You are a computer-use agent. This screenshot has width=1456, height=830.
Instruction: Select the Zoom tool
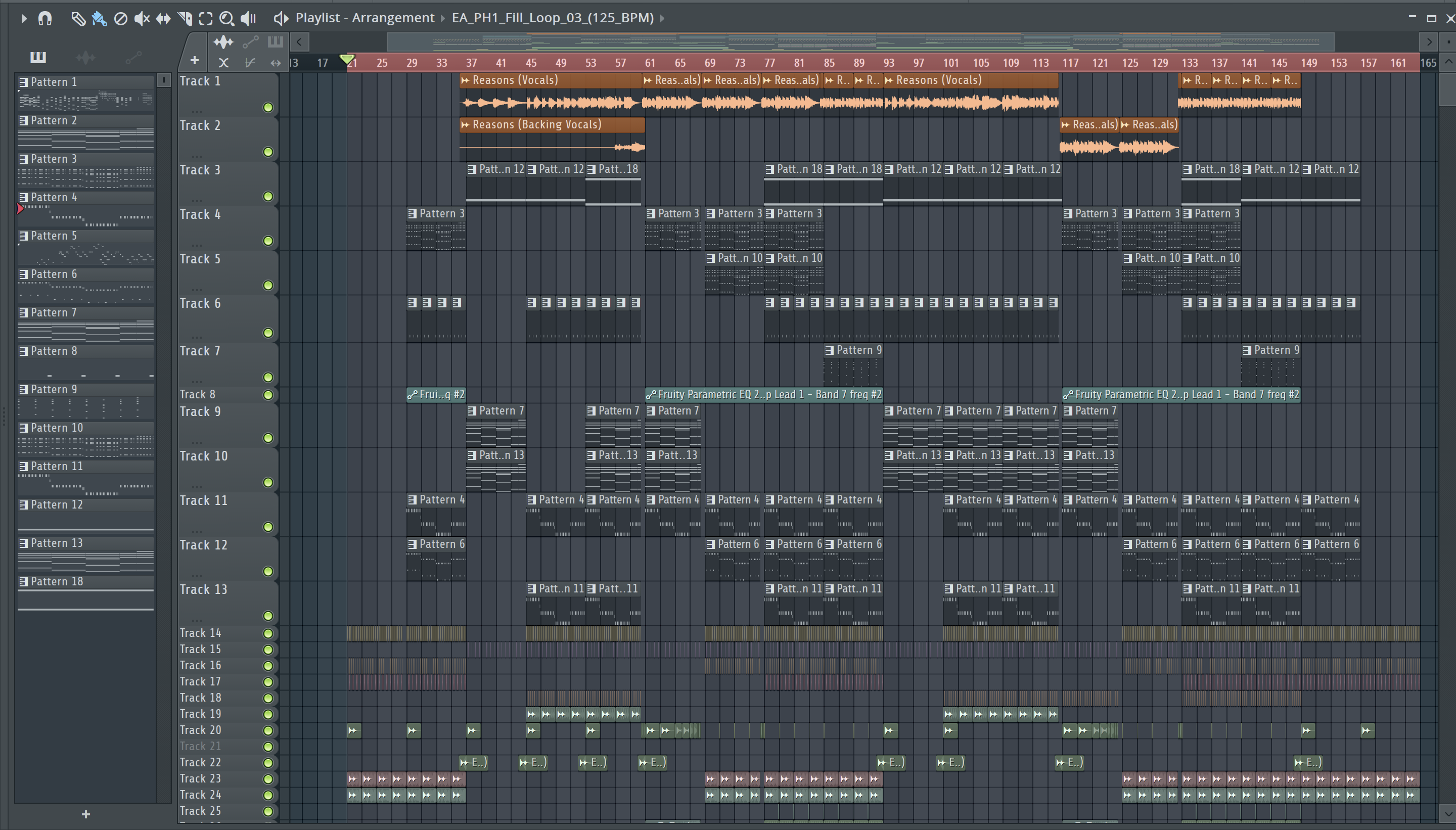coord(226,18)
